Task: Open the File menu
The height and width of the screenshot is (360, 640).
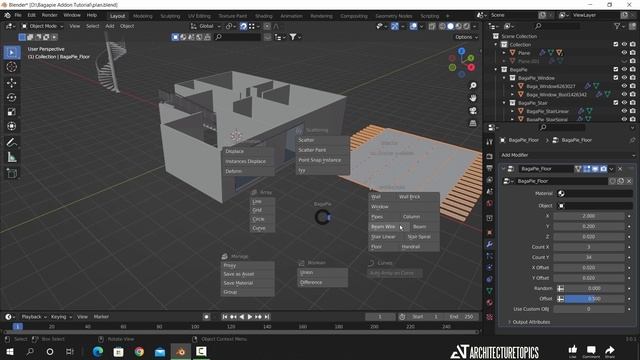Action: point(18,15)
